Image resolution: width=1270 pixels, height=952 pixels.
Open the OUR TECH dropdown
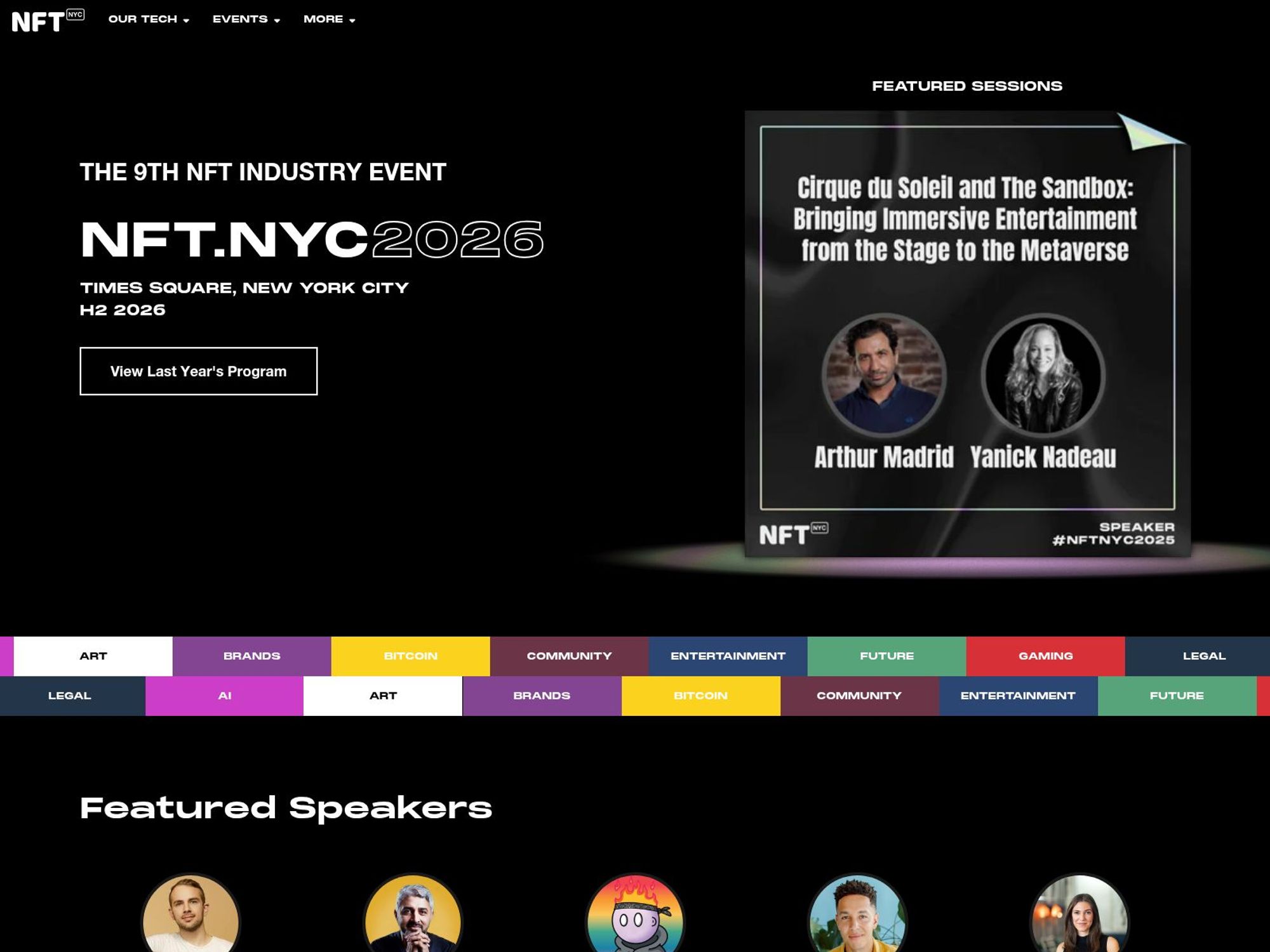coord(147,19)
